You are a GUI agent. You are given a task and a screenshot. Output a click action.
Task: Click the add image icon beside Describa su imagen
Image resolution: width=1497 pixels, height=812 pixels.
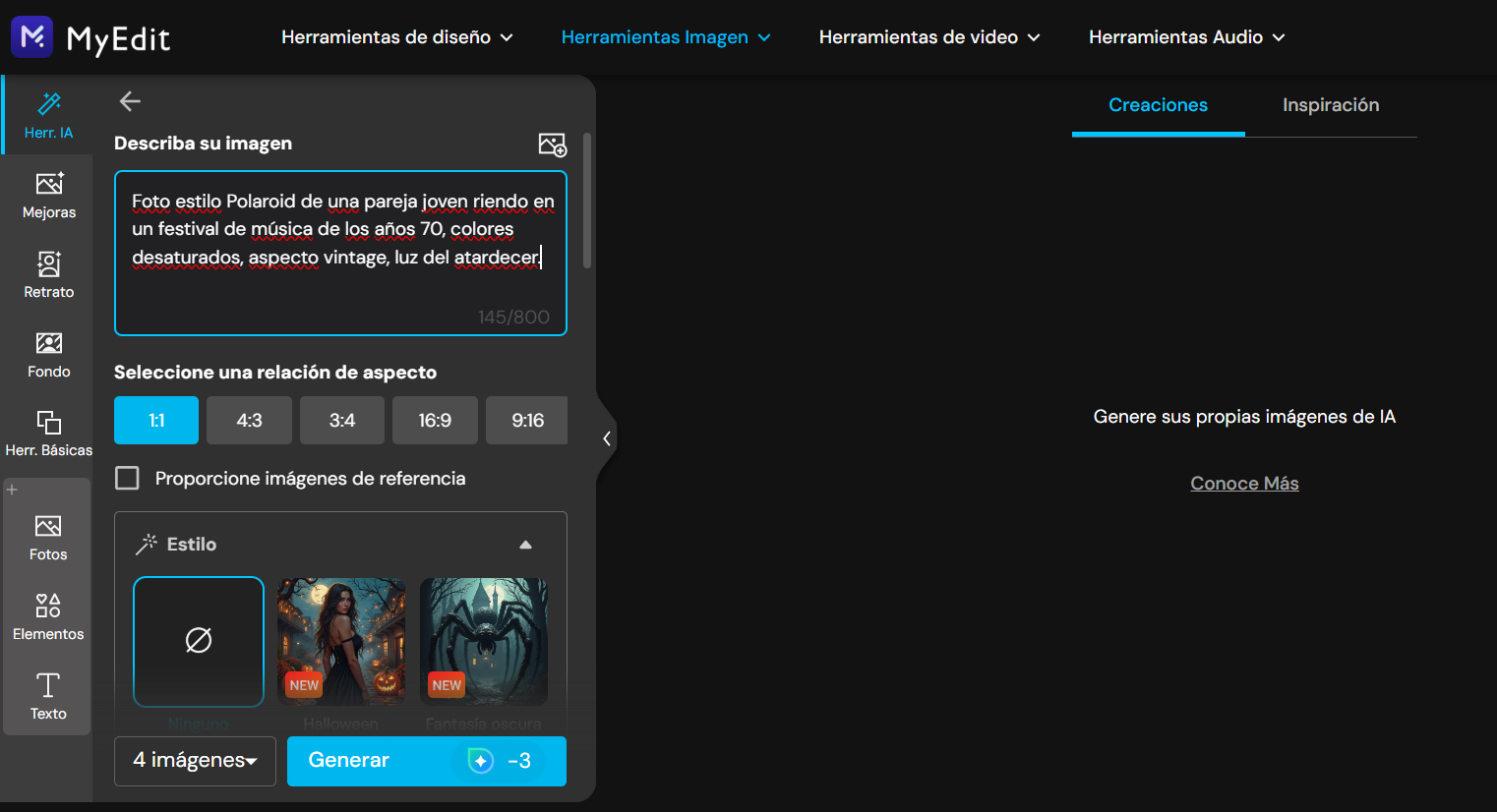[x=552, y=145]
